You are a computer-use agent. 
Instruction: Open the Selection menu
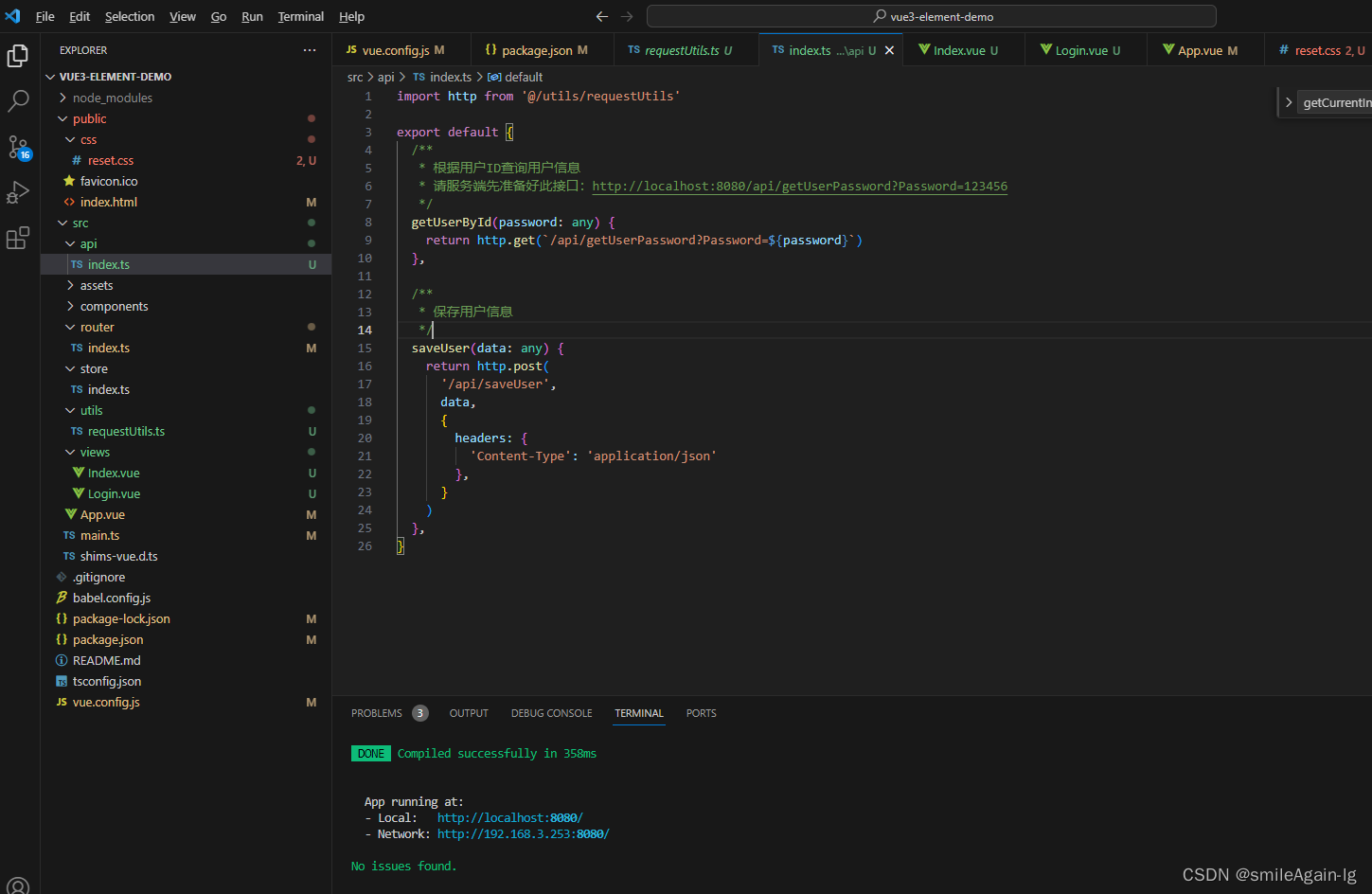click(130, 16)
